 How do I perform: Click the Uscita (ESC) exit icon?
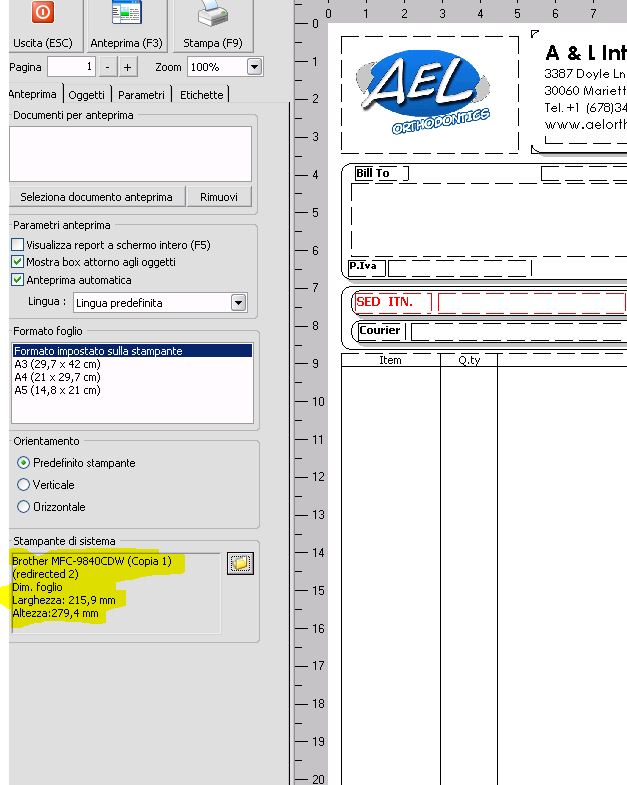point(43,12)
